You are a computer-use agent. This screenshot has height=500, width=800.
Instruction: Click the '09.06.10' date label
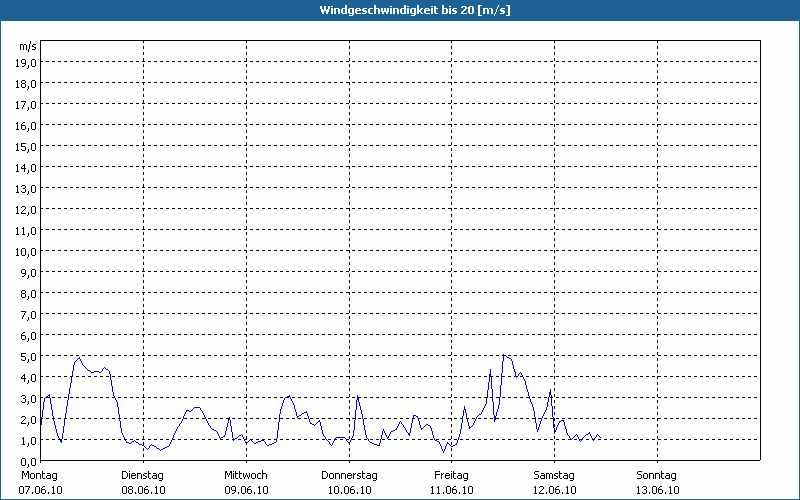246,490
